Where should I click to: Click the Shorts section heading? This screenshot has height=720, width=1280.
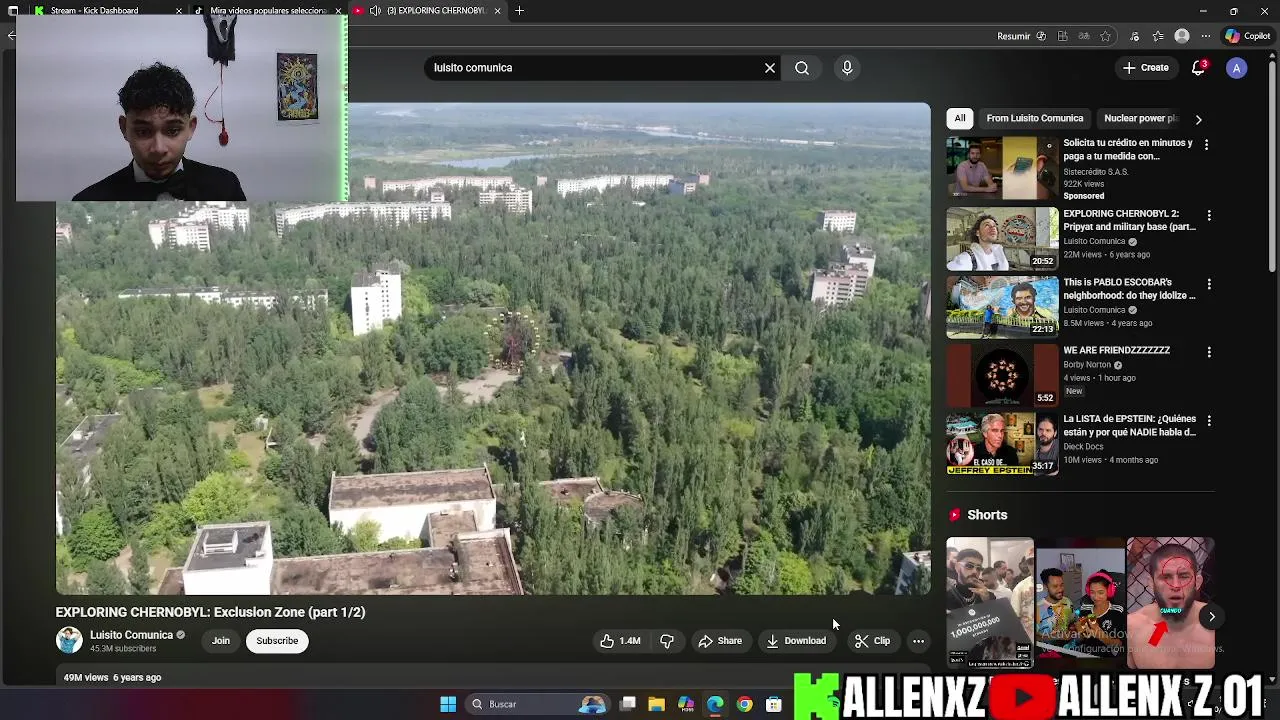tap(987, 515)
